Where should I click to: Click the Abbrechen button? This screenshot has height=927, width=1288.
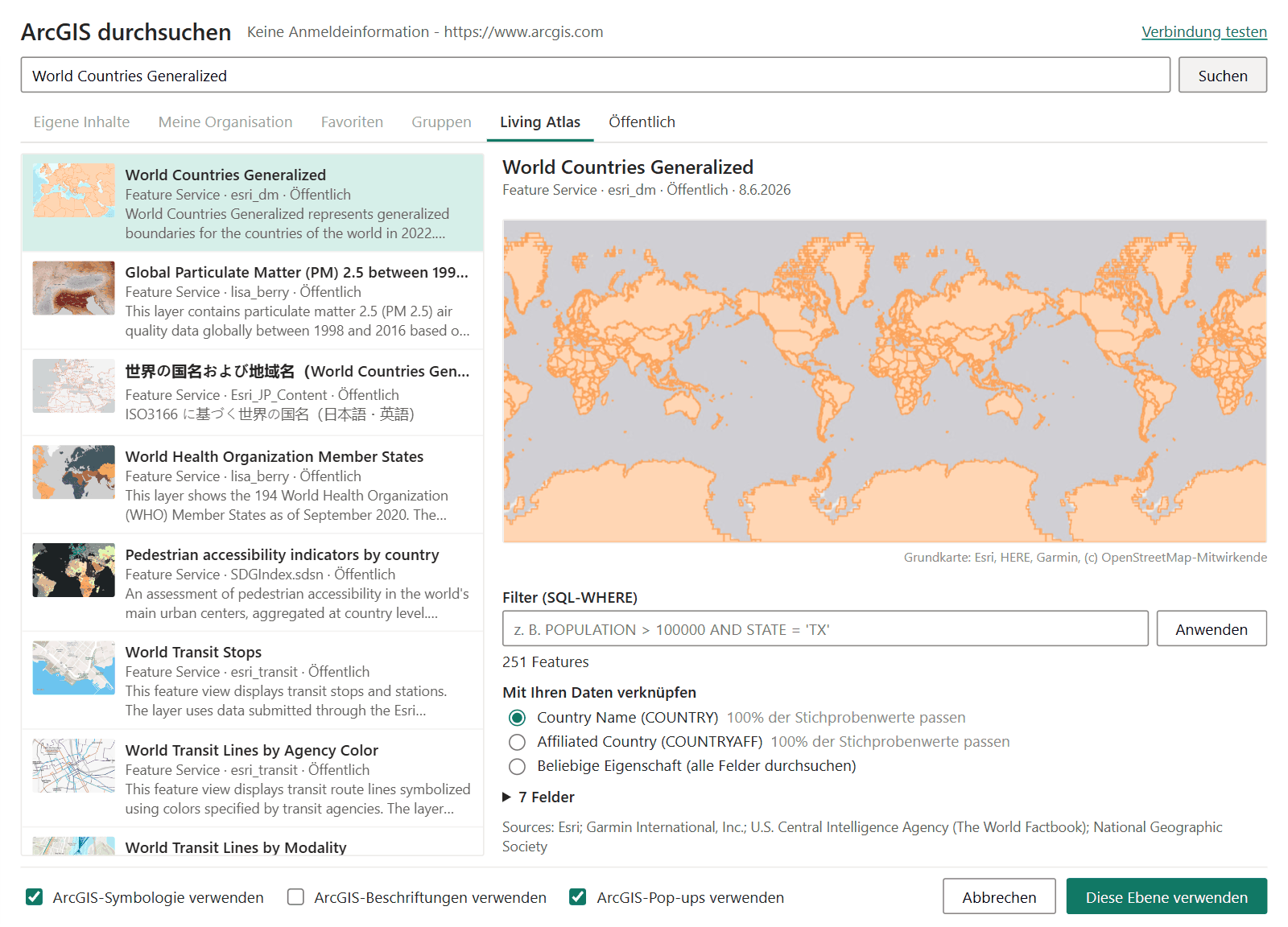point(999,896)
